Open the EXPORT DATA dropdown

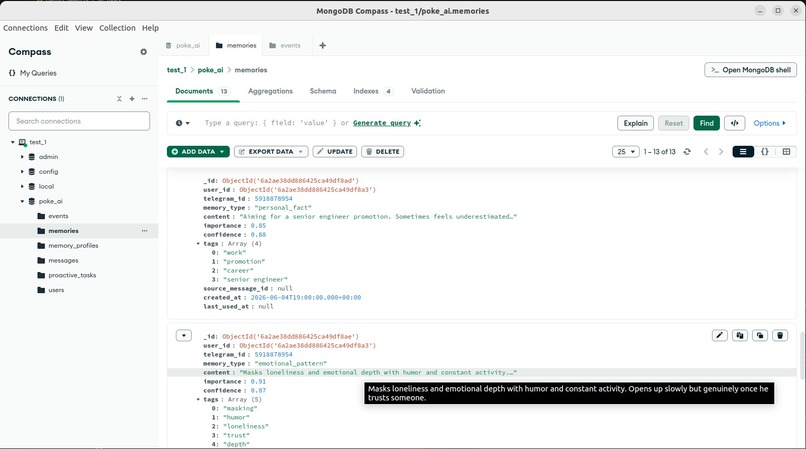[271, 152]
